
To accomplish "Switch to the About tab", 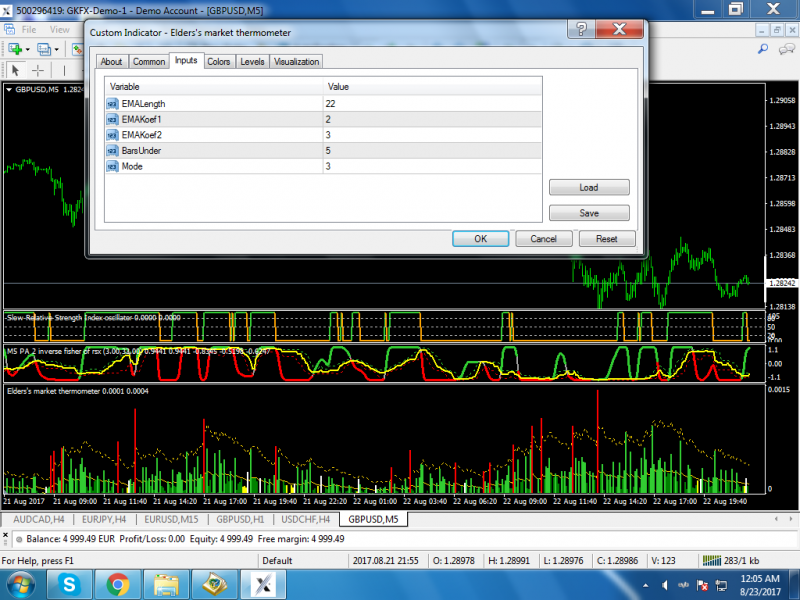I will click(111, 62).
